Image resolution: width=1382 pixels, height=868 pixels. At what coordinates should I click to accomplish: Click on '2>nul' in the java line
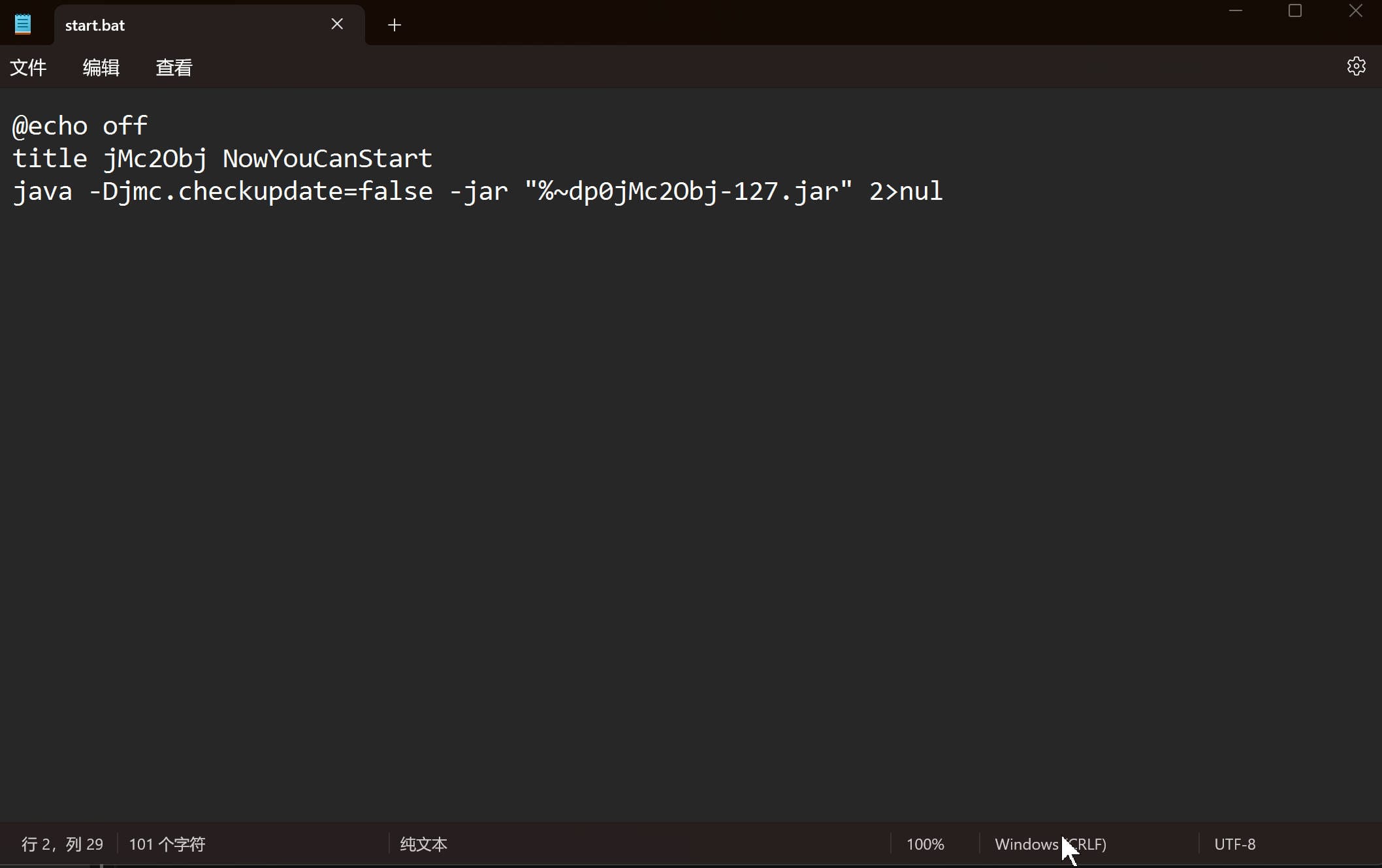(905, 192)
